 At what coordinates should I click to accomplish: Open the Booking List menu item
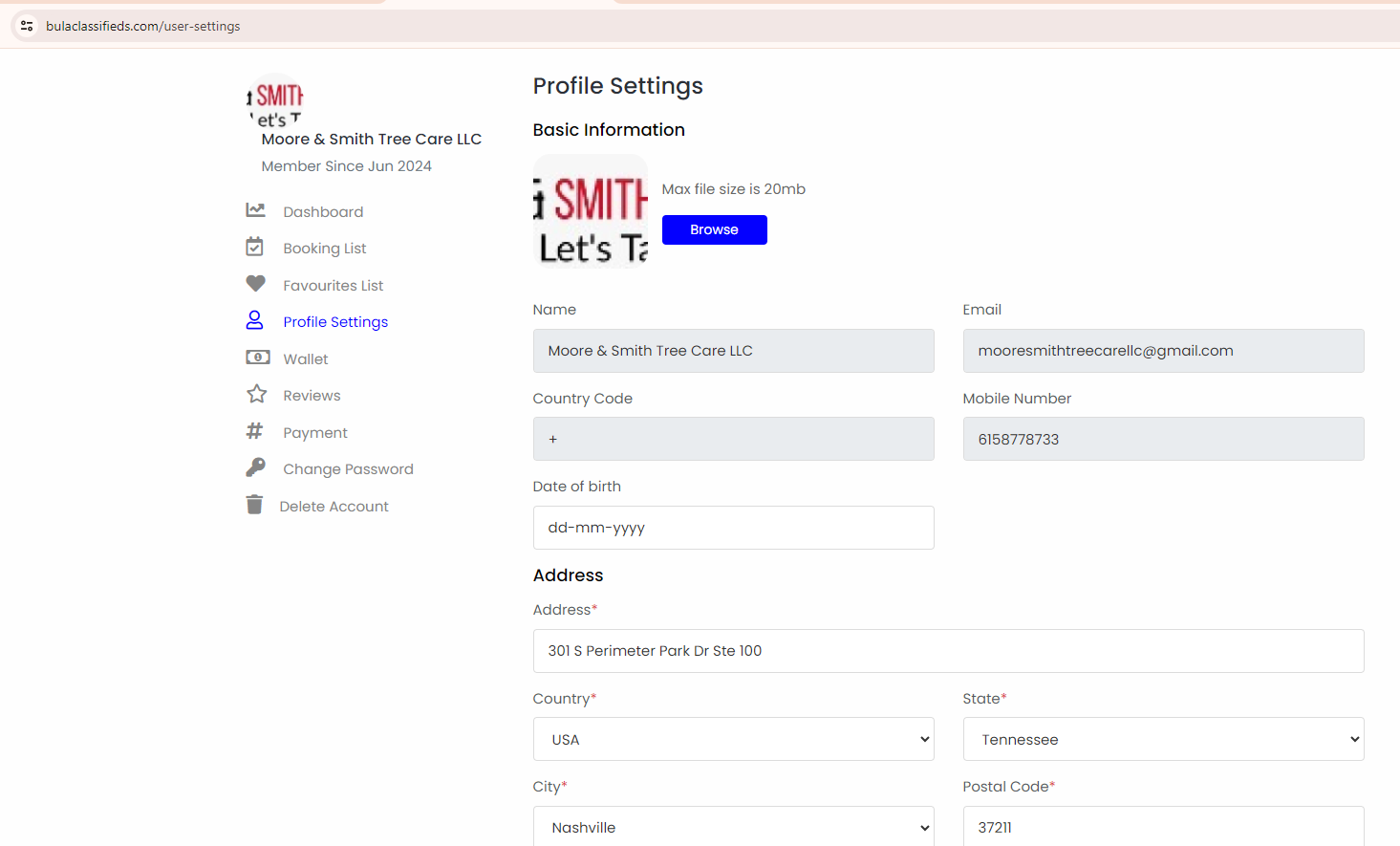[324, 249]
